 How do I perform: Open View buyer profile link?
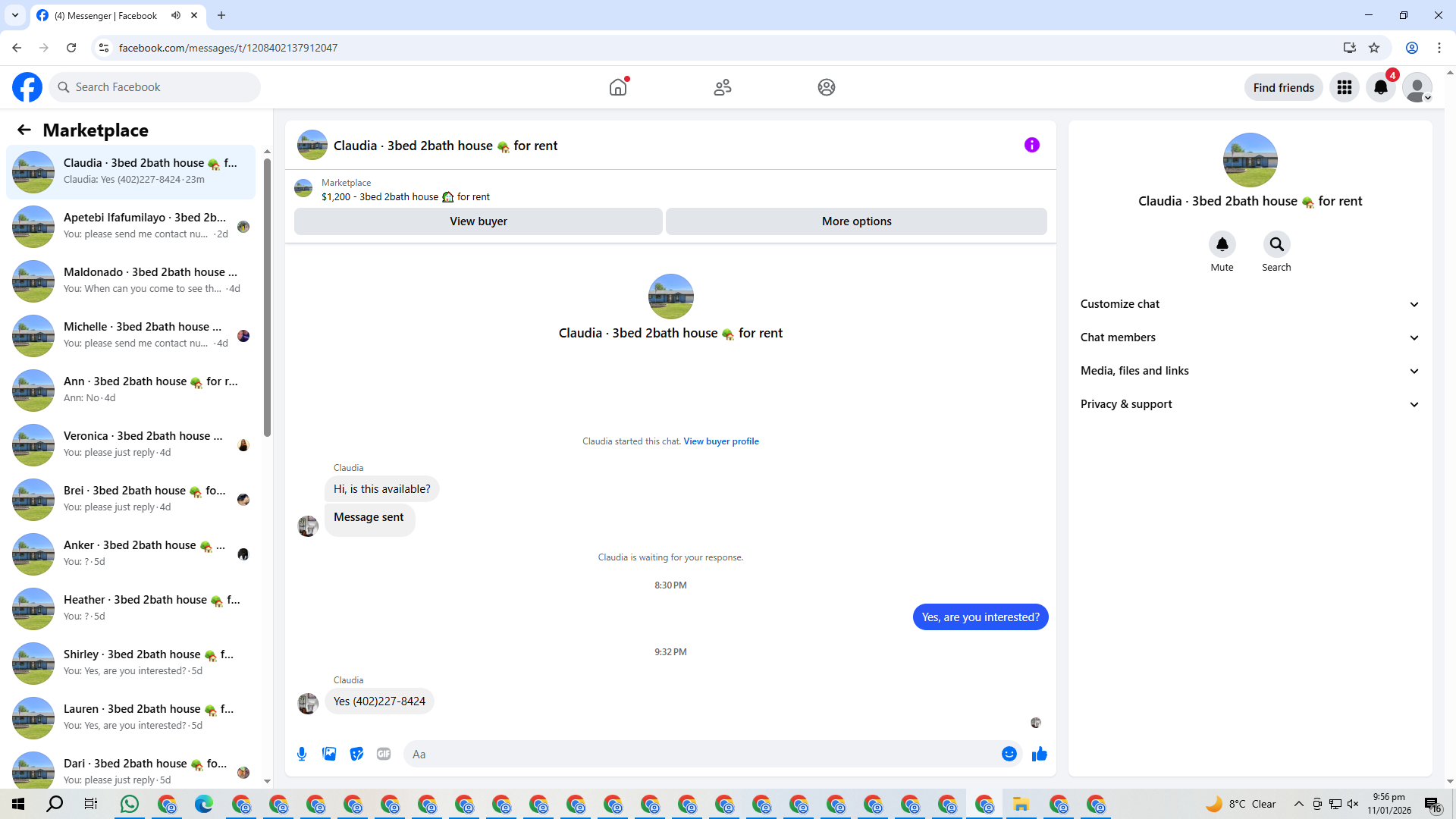721,441
